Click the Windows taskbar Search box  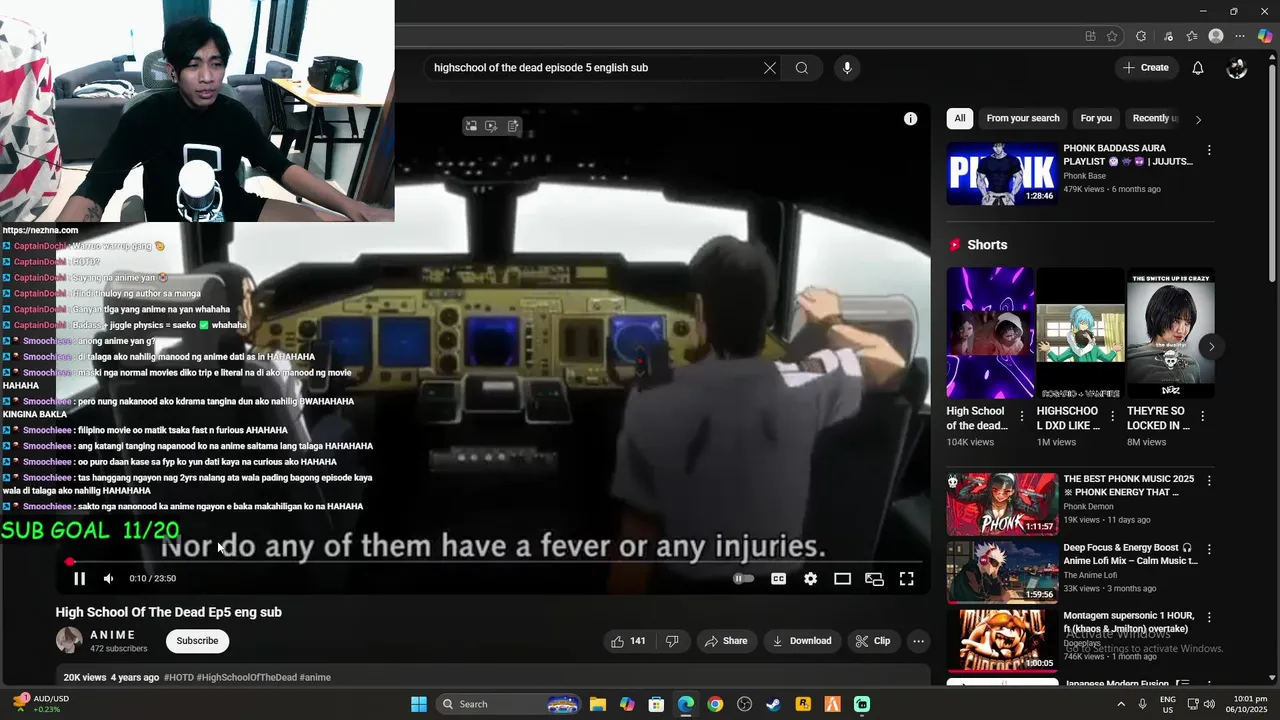(x=508, y=704)
